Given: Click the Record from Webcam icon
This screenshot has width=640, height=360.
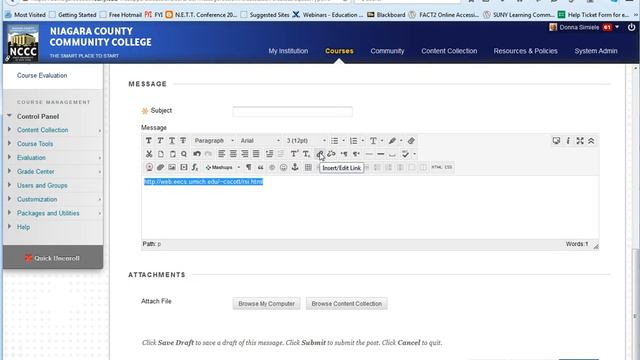Looking at the screenshot, I should tap(149, 167).
